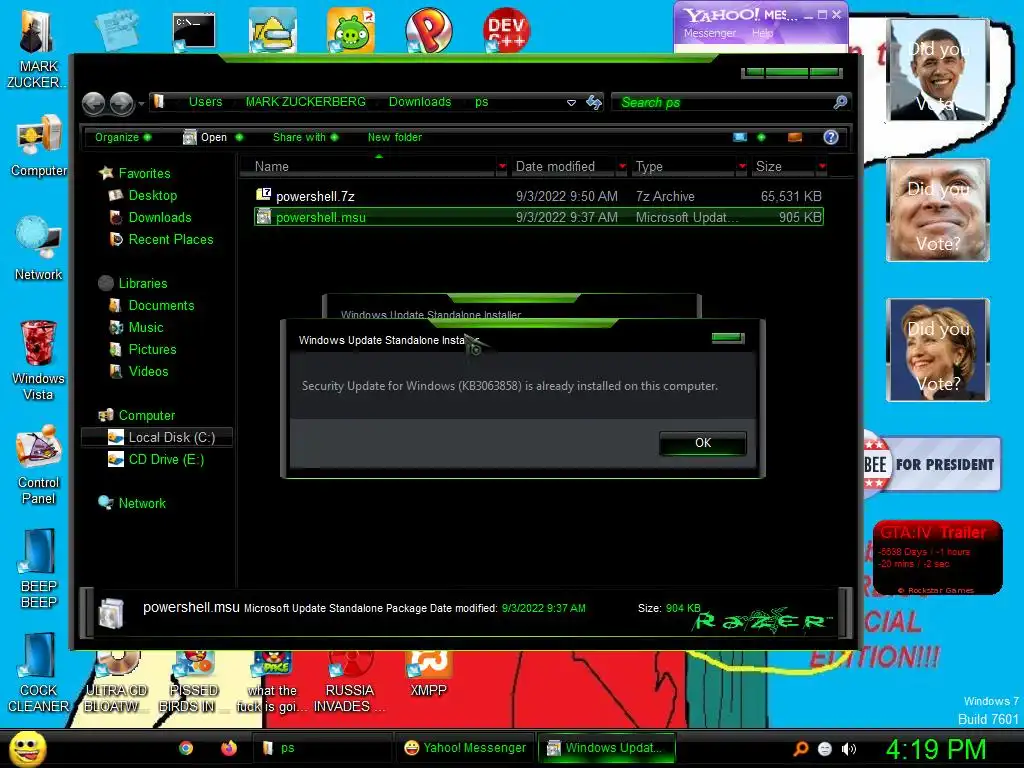Open the Control Panel desktop icon
This screenshot has height=768, width=1024.
(39, 465)
